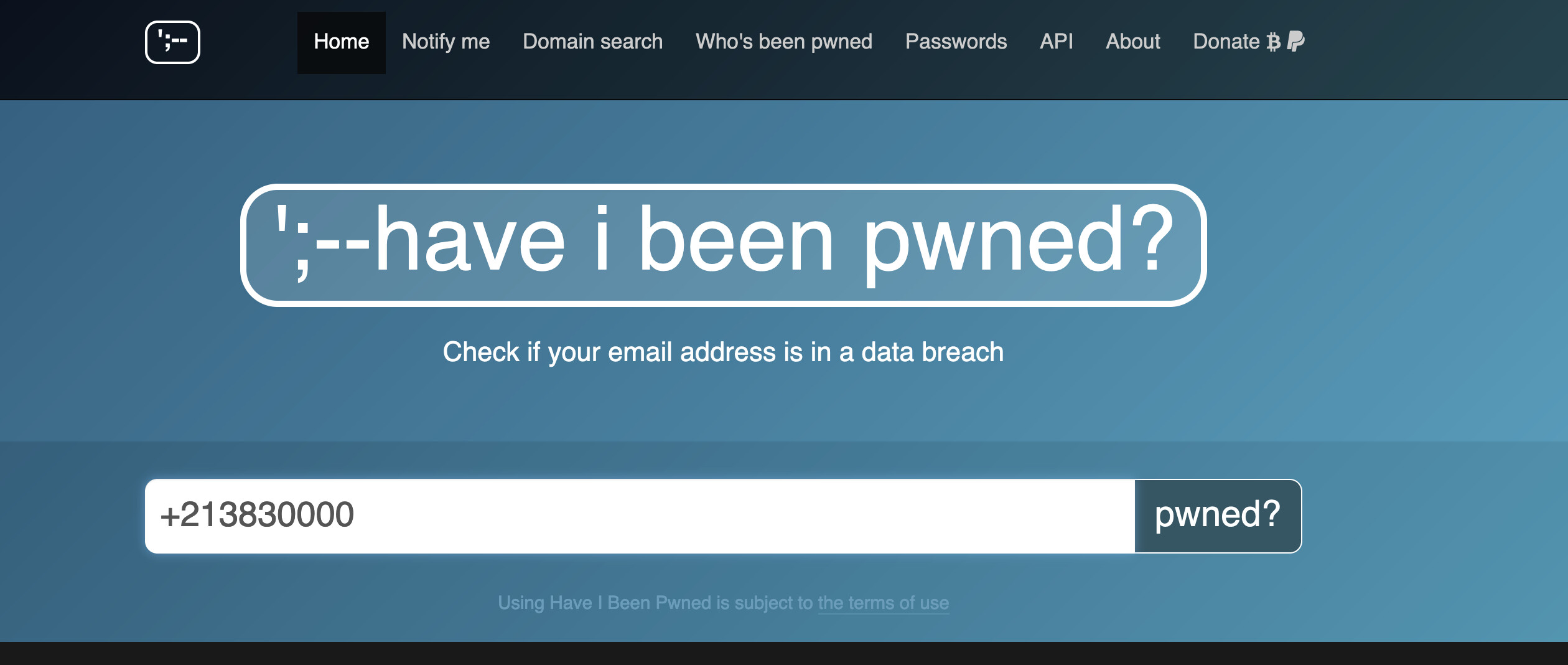
Task: Open the API nav link
Action: pyautogui.click(x=1056, y=42)
